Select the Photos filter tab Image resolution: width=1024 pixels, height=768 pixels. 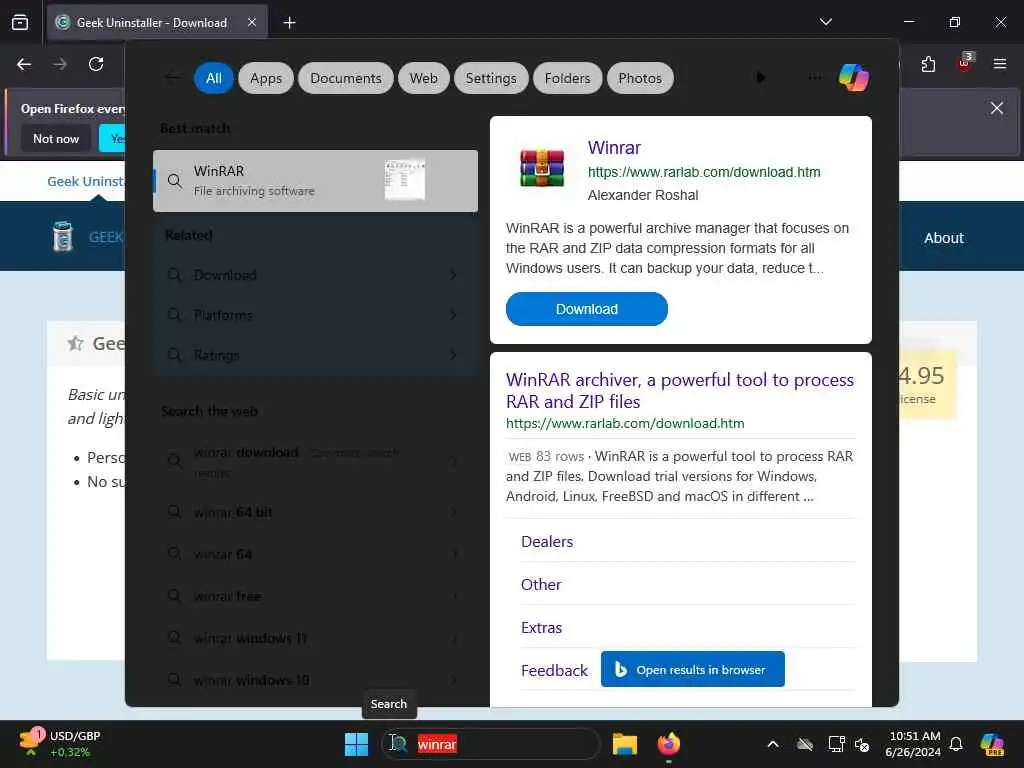pyautogui.click(x=640, y=78)
